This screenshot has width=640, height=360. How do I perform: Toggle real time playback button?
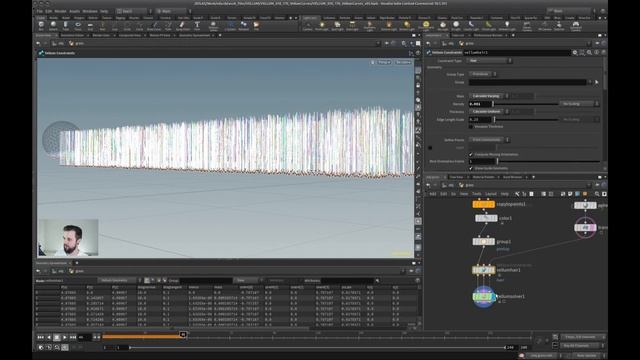pyautogui.click(x=41, y=347)
